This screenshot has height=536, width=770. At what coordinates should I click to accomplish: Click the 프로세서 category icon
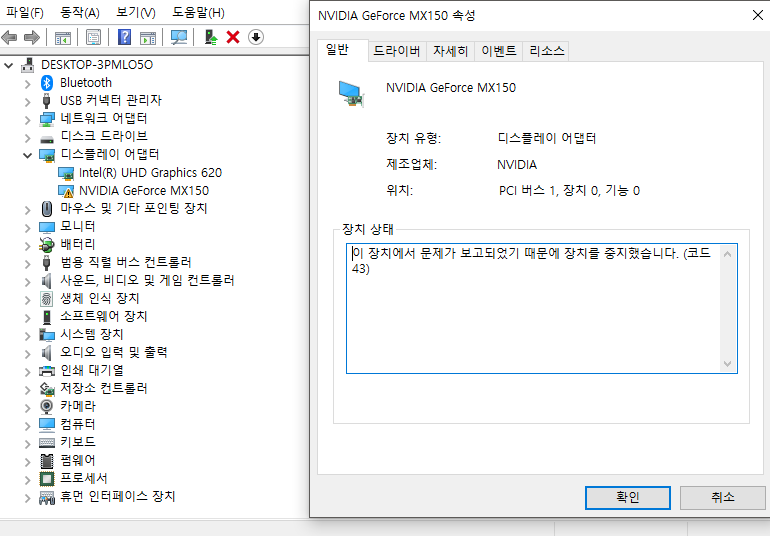coord(47,478)
